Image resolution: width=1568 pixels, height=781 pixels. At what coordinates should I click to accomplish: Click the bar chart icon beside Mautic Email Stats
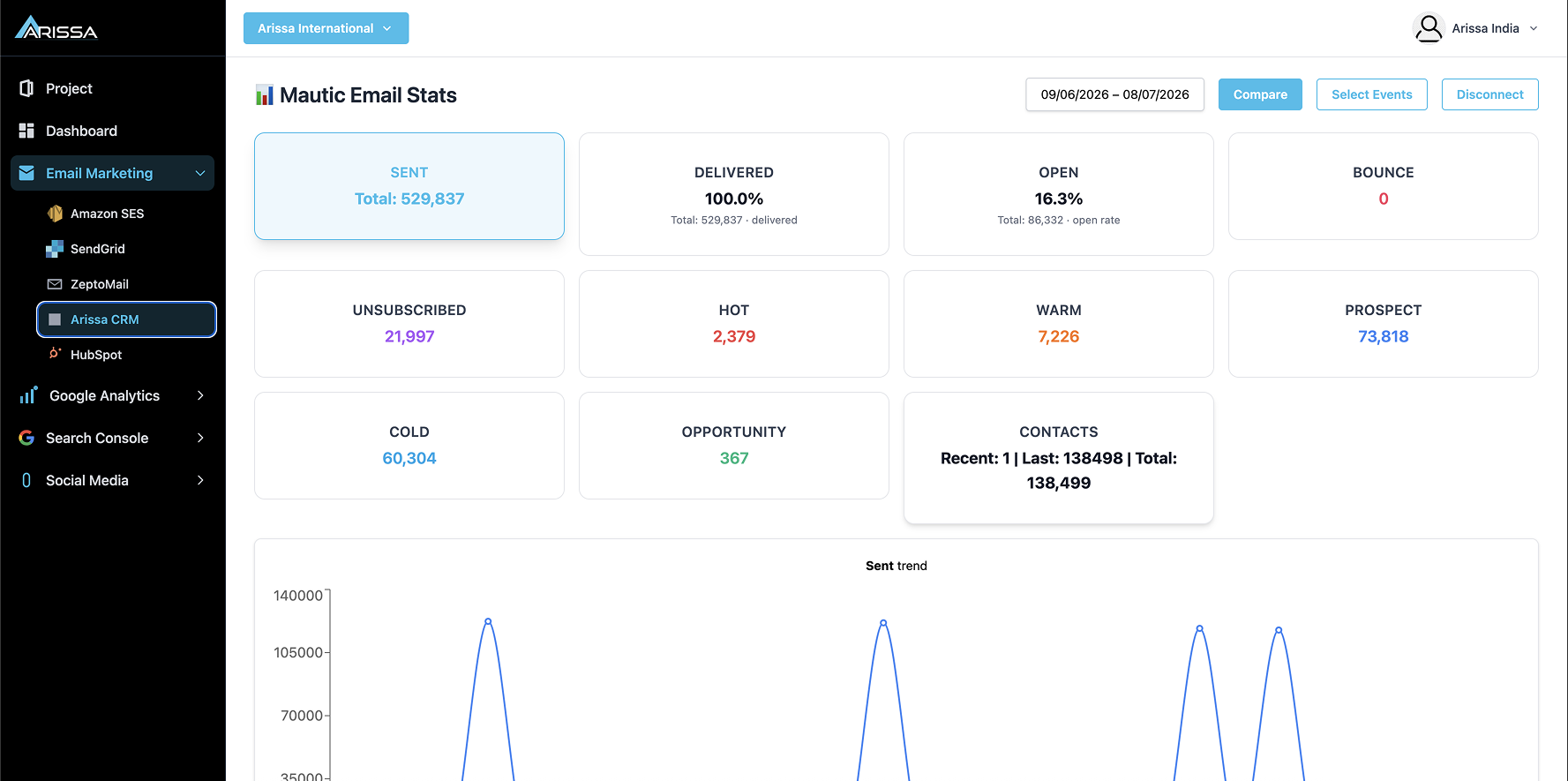265,95
